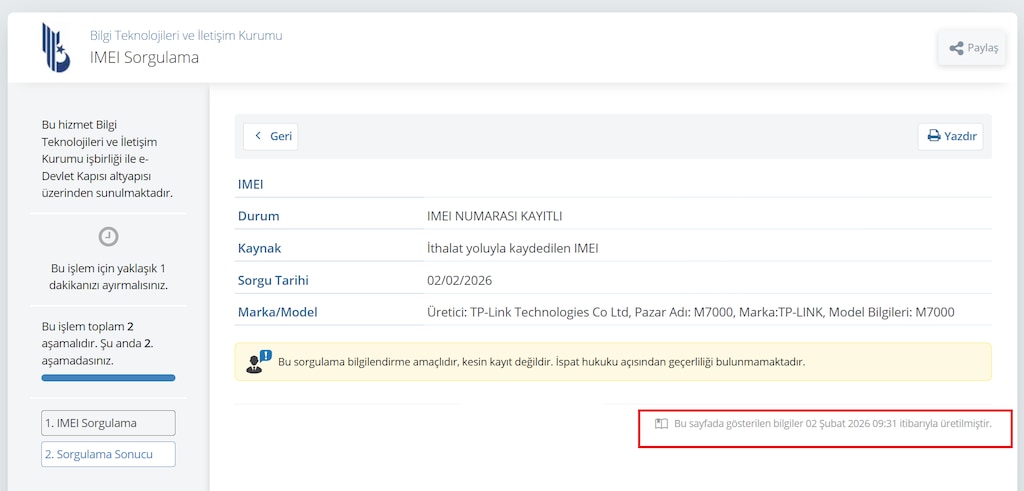Screen dimensions: 1024x491
Task: Click the clock icon in the sidebar
Action: [x=108, y=236]
